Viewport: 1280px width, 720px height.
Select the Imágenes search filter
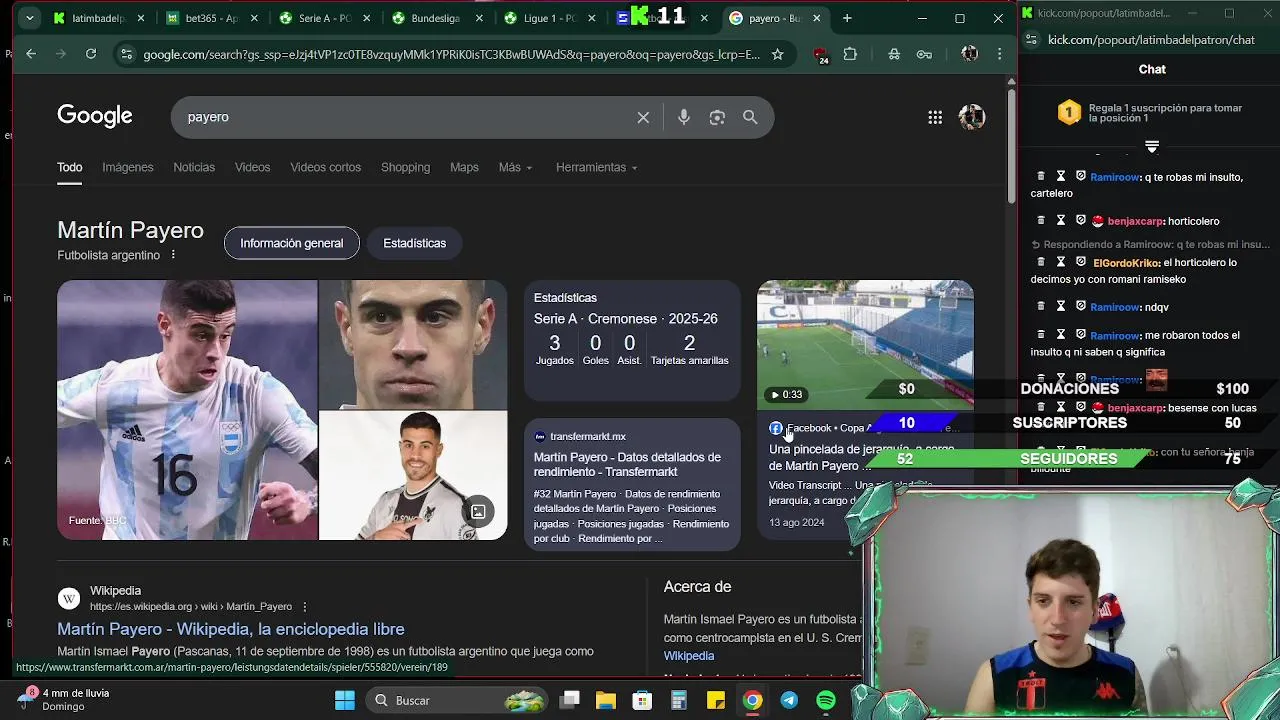pyautogui.click(x=128, y=167)
